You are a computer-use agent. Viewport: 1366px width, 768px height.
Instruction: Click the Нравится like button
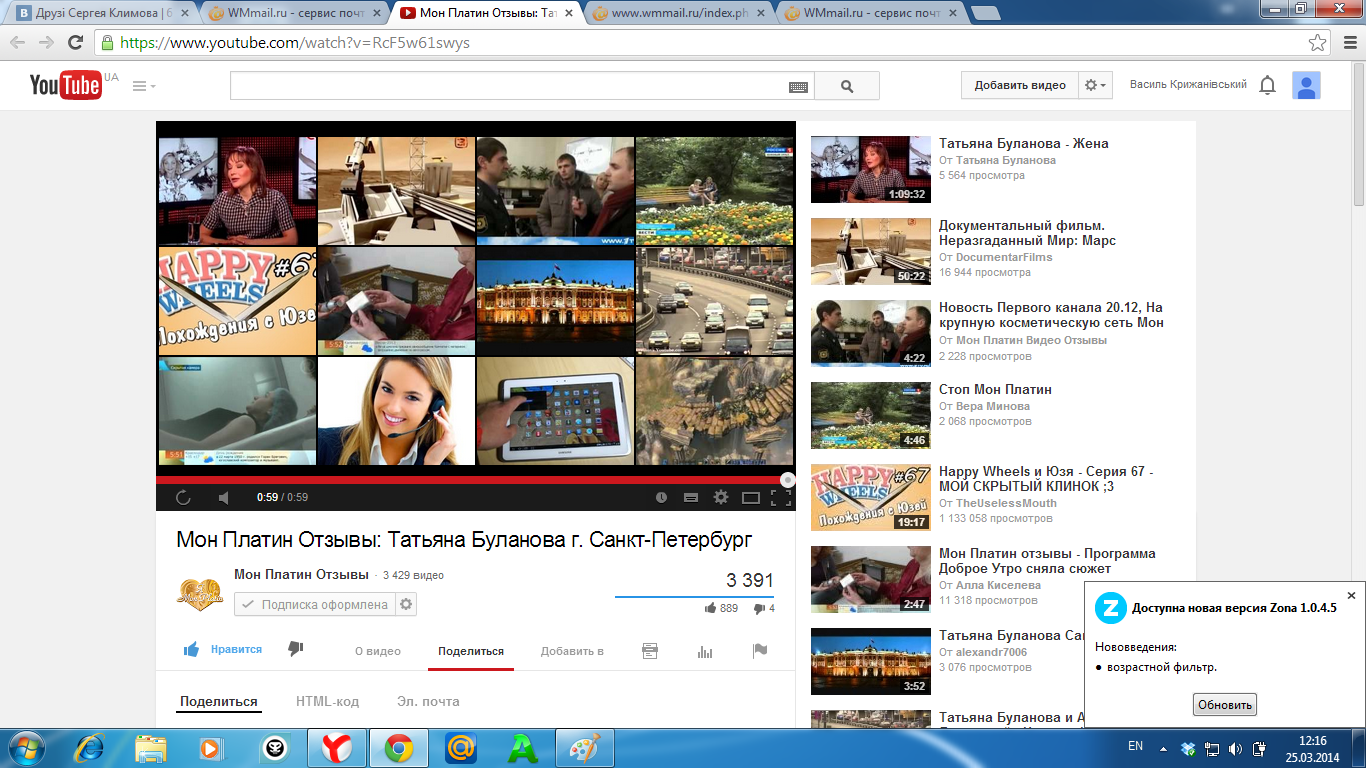coord(222,649)
